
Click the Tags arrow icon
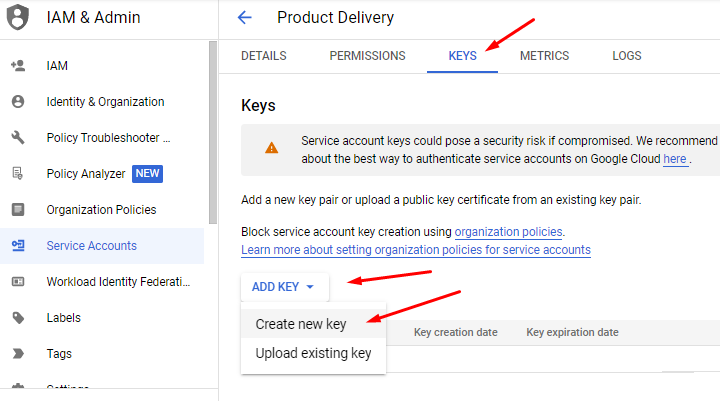[18, 353]
